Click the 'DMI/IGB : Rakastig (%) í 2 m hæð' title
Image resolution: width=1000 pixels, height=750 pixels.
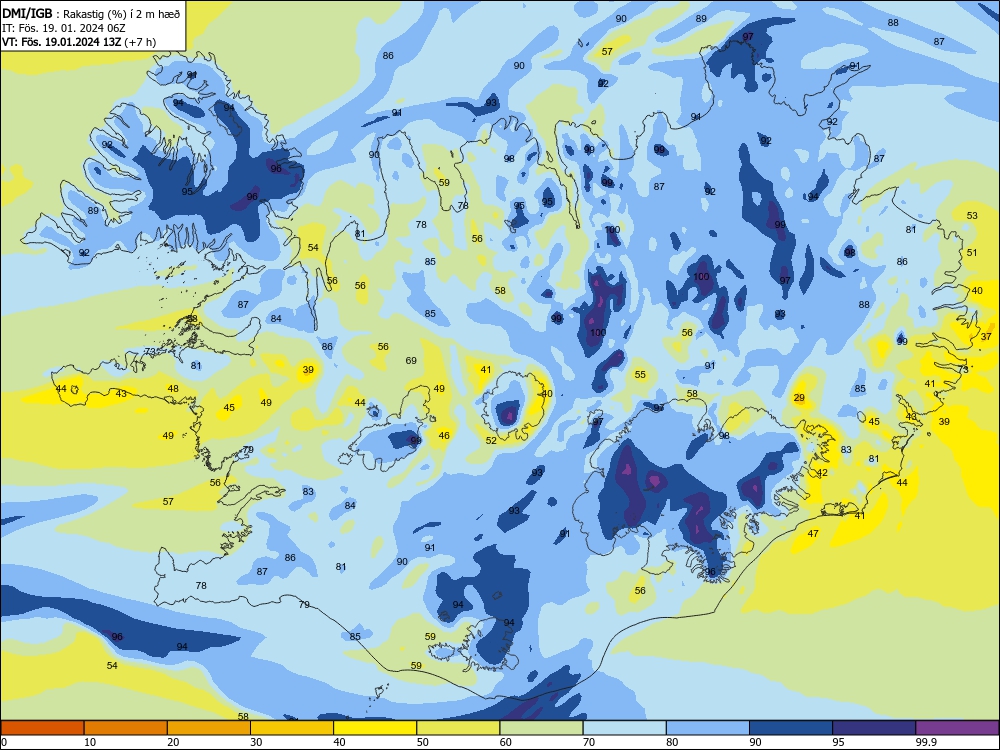tap(92, 14)
